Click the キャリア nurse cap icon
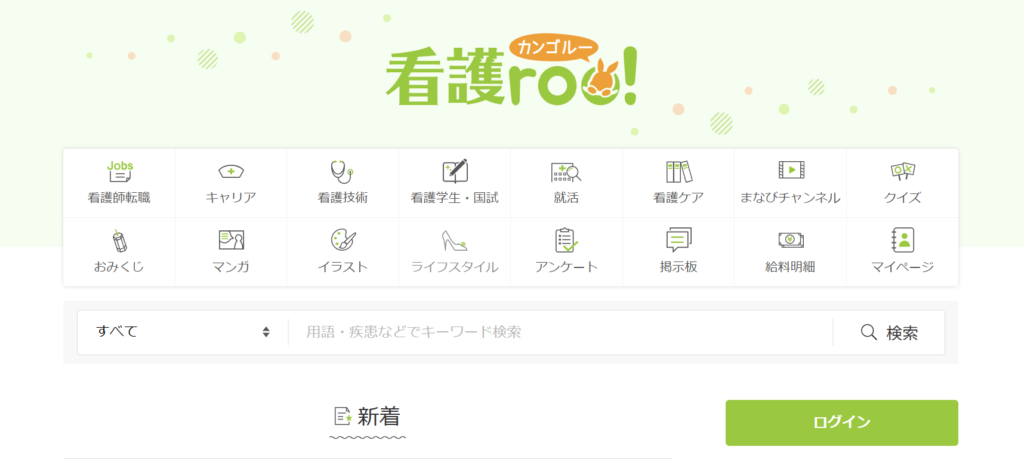Viewport: 1024px width, 459px height. [231, 171]
